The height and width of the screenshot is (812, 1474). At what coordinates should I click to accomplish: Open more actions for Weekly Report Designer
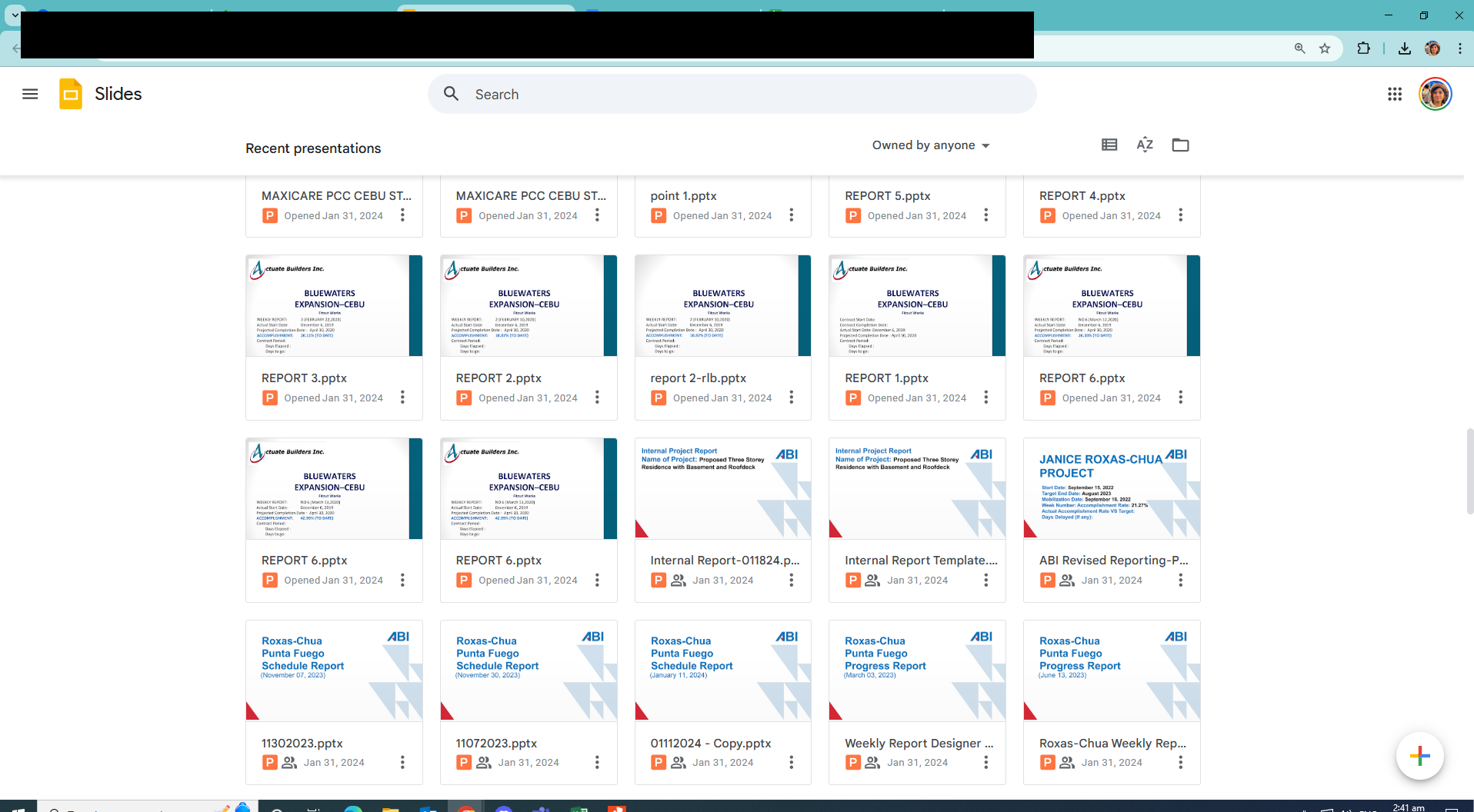click(x=985, y=762)
